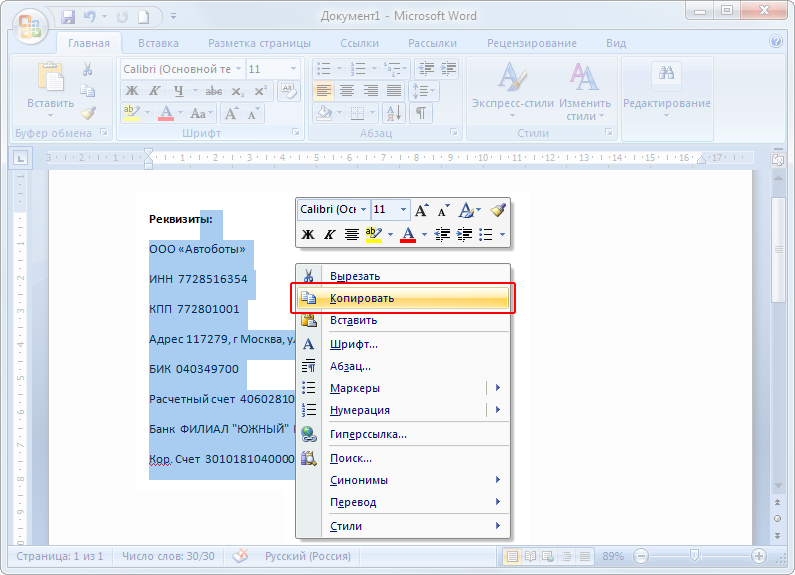
Task: Open Word help question mark icon
Action: pos(776,42)
